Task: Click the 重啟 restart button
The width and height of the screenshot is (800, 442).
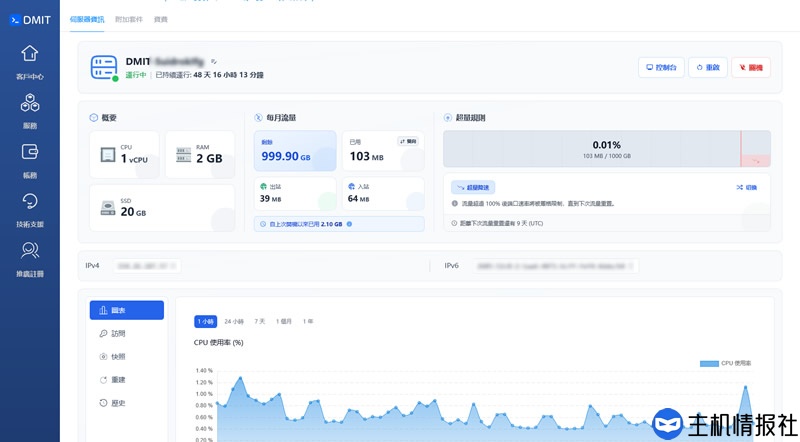Action: click(708, 67)
